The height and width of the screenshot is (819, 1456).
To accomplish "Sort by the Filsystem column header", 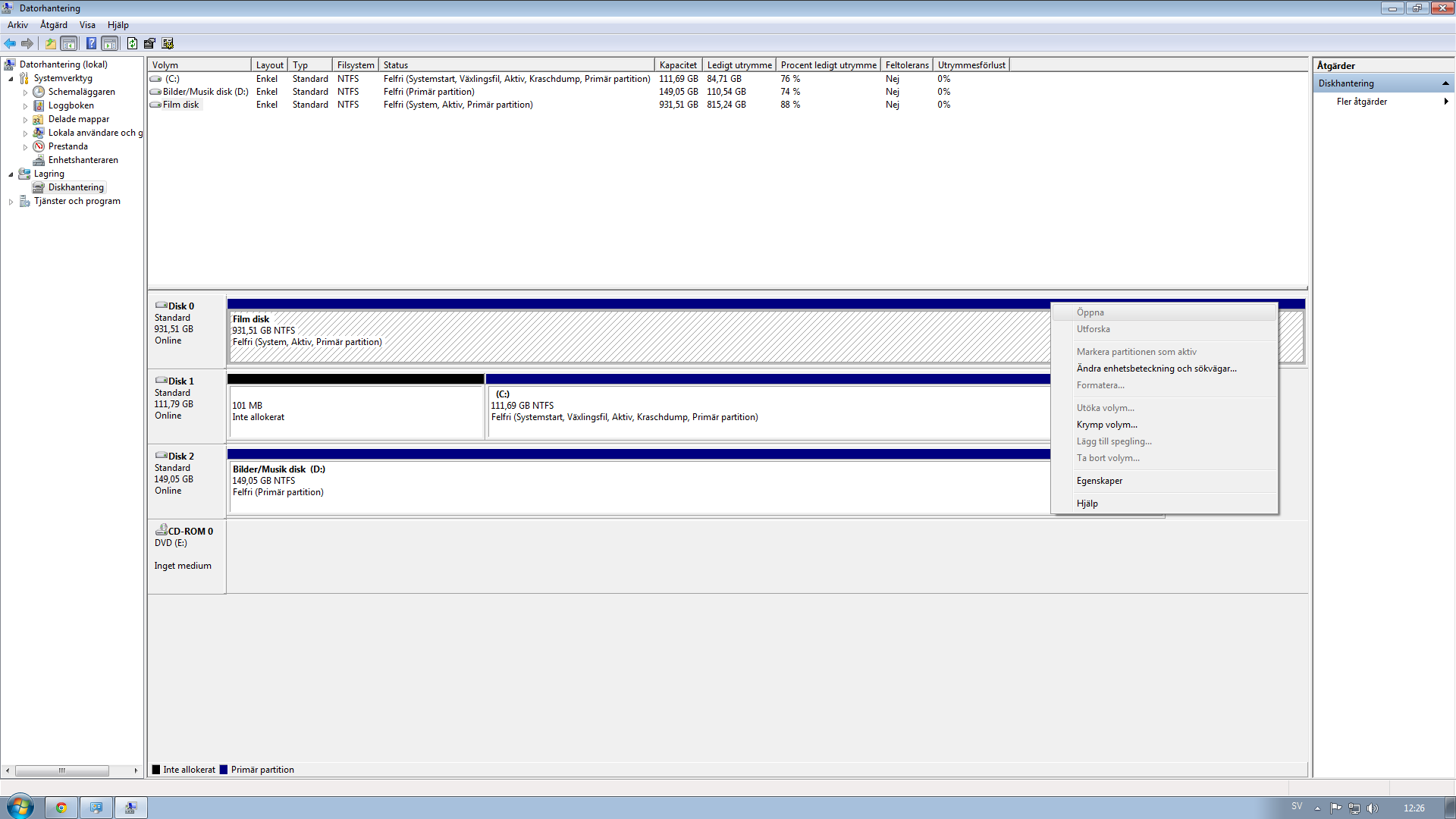I will pos(356,65).
